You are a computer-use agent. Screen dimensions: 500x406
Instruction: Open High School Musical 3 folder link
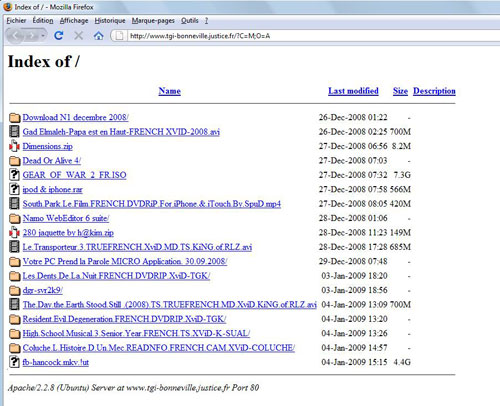click(x=136, y=333)
